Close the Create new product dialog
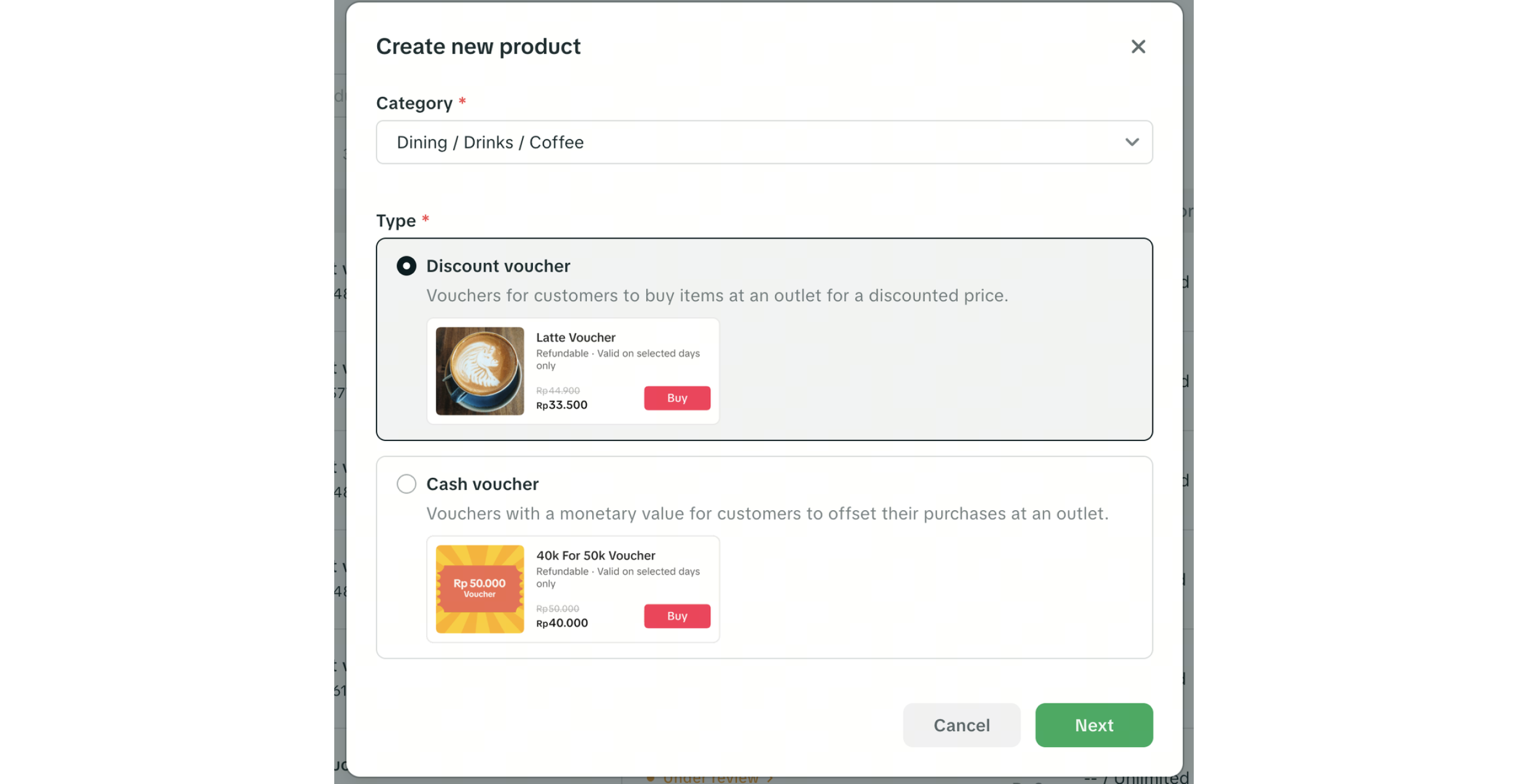Screen dimensions: 1528x784 (x=1138, y=47)
